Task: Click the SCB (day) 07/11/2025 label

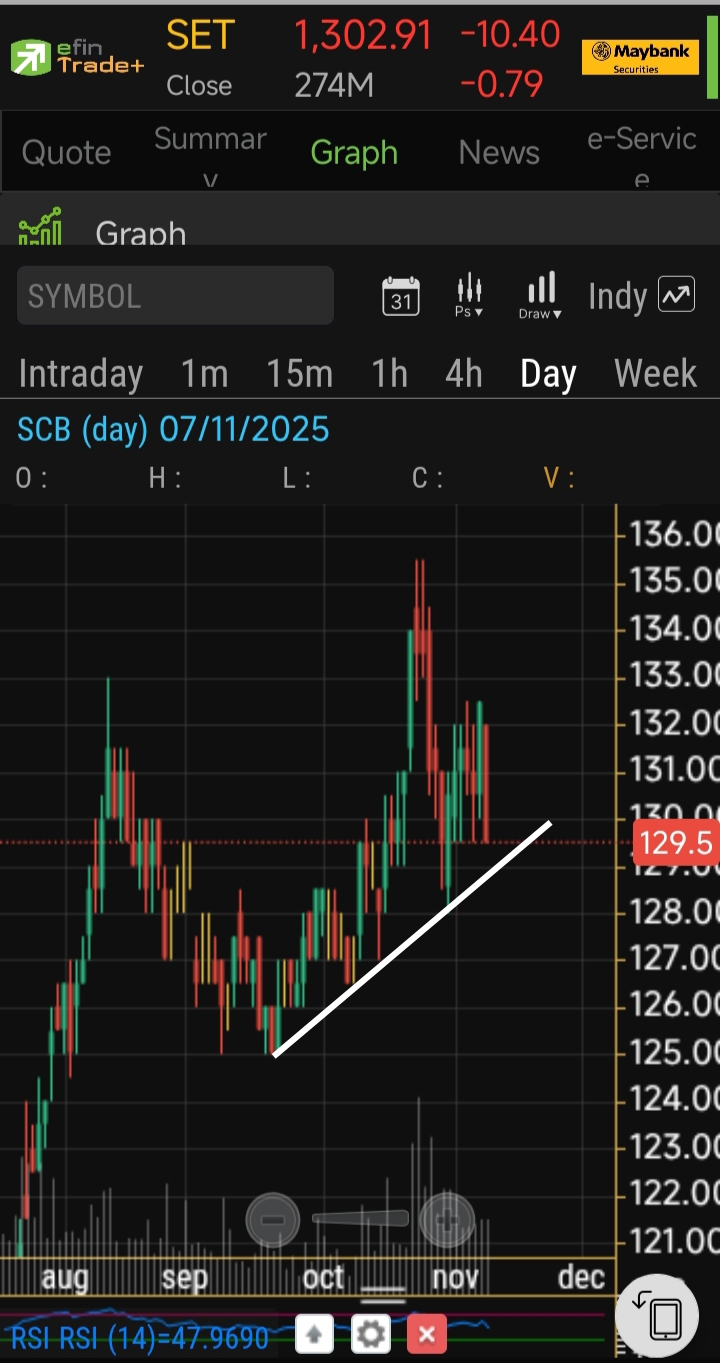Action: (173, 429)
